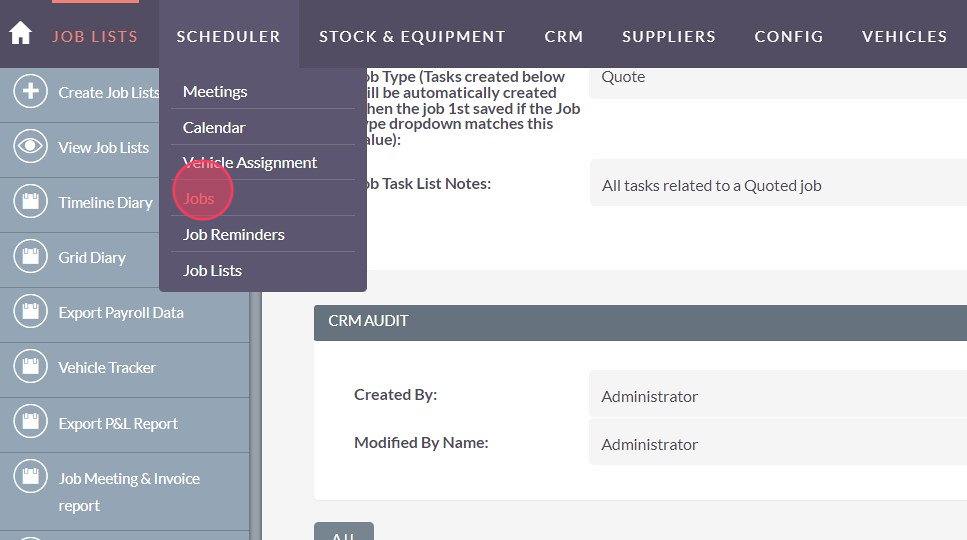
Task: Go to the Vehicles top menu
Action: (904, 36)
